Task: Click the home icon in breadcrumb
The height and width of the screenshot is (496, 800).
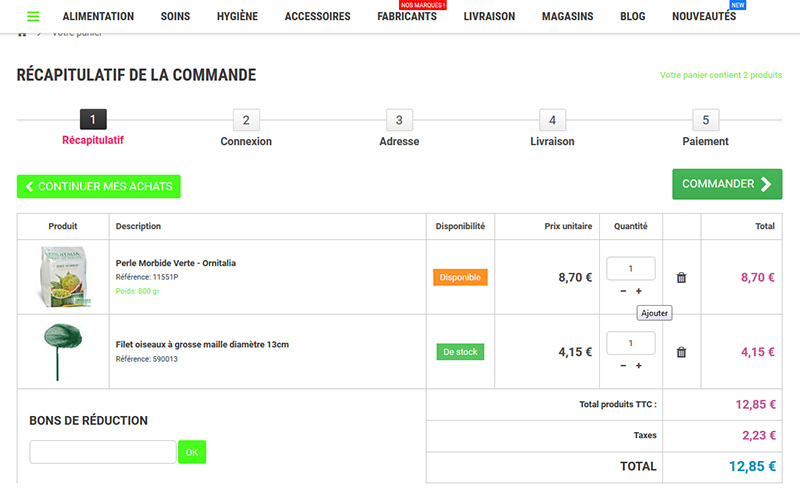Action: pyautogui.click(x=22, y=34)
